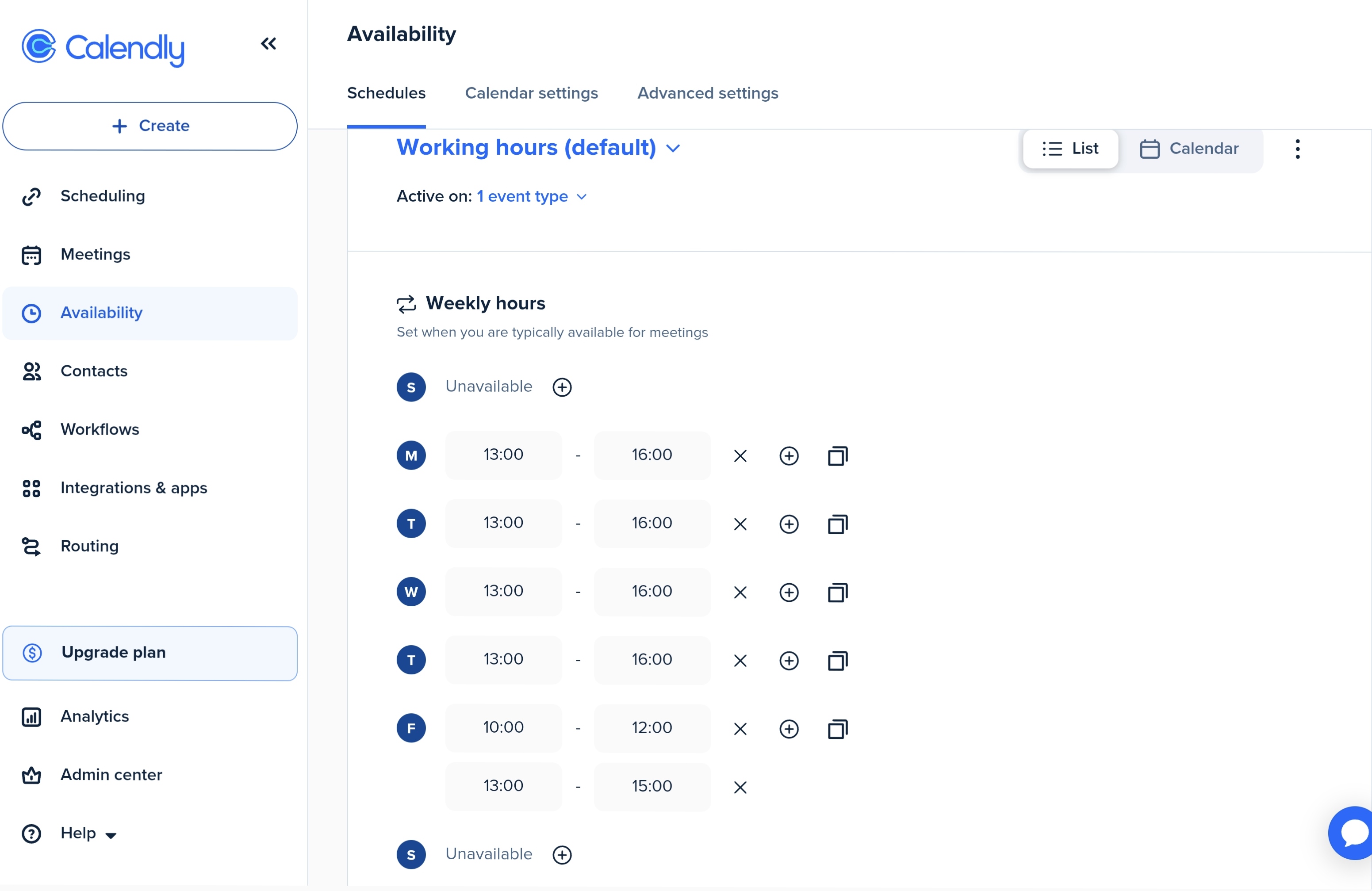Viewport: 1372px width, 891px height.
Task: Open the three-dot schedule options menu
Action: [x=1297, y=149]
